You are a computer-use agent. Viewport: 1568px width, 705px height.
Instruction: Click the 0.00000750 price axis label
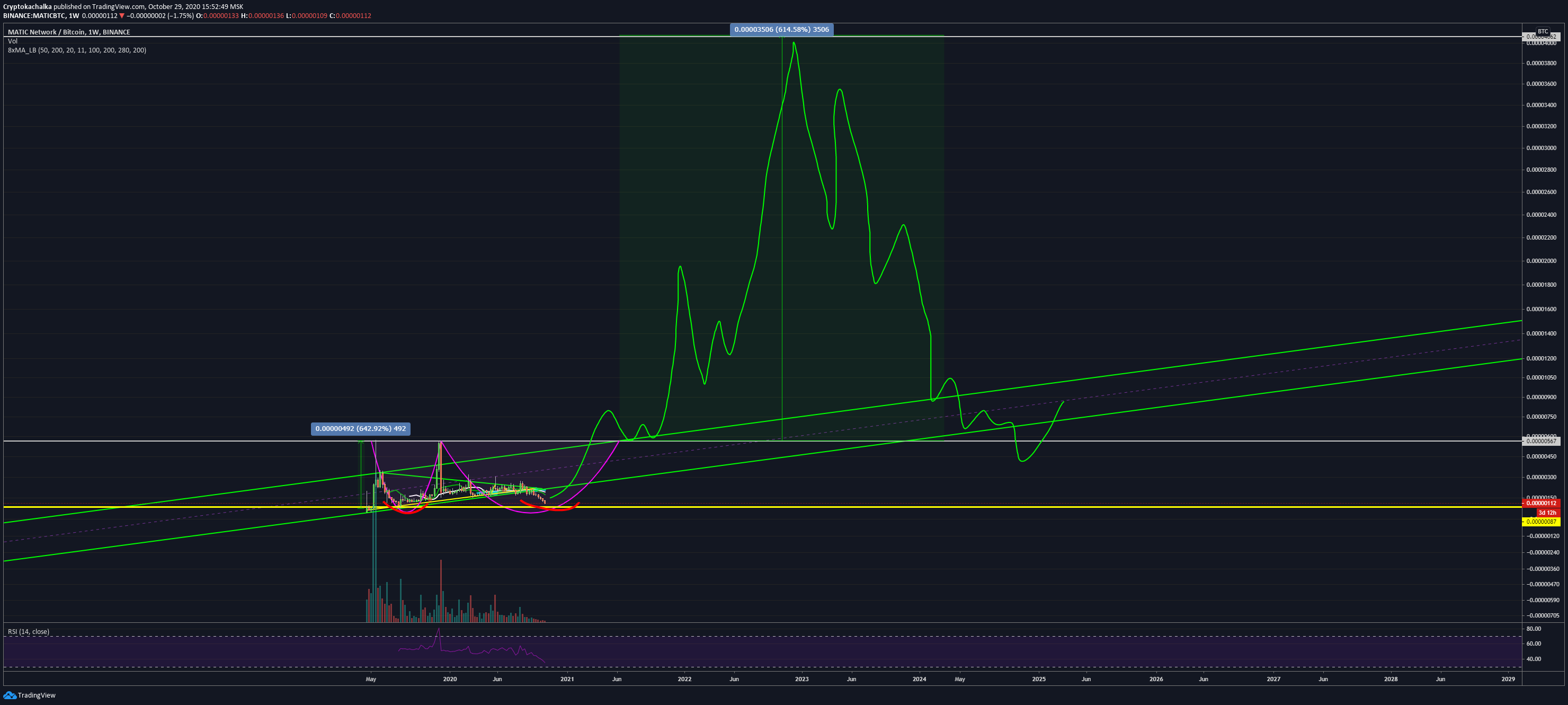tap(1542, 417)
